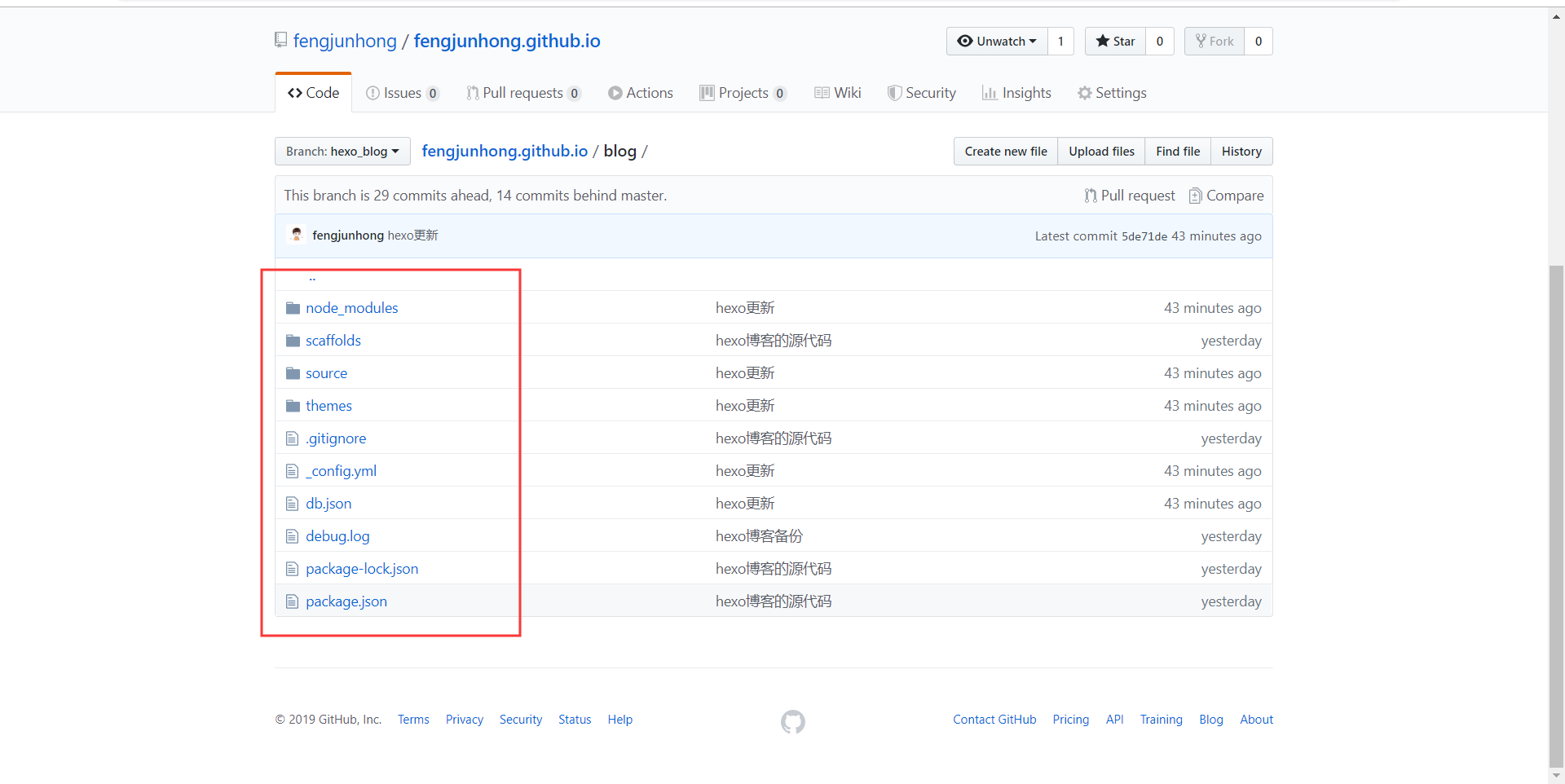Viewport: 1565px width, 784px height.
Task: Click the _config.yml file icon
Action: point(293,471)
